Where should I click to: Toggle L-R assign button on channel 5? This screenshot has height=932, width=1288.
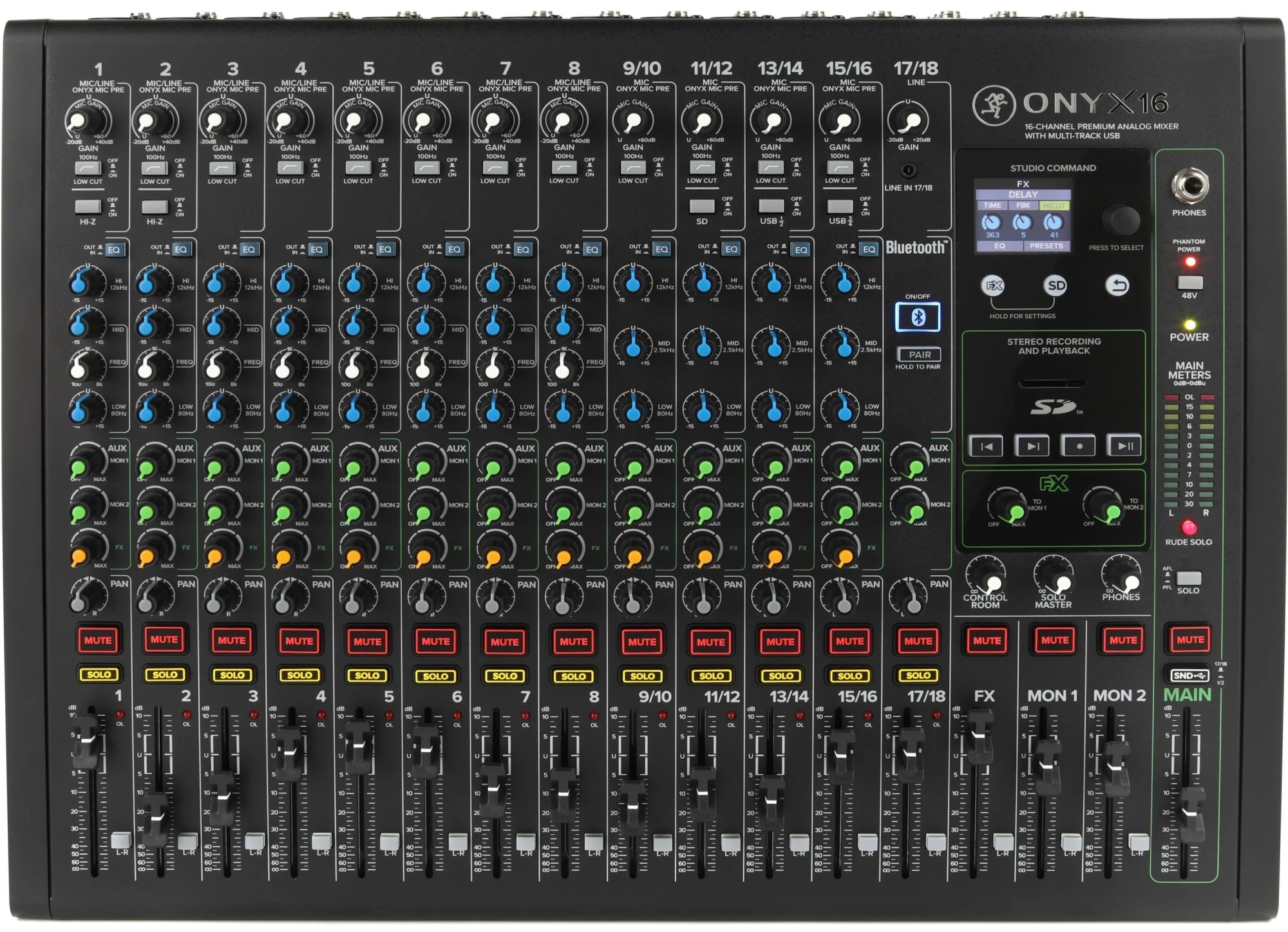(x=390, y=841)
